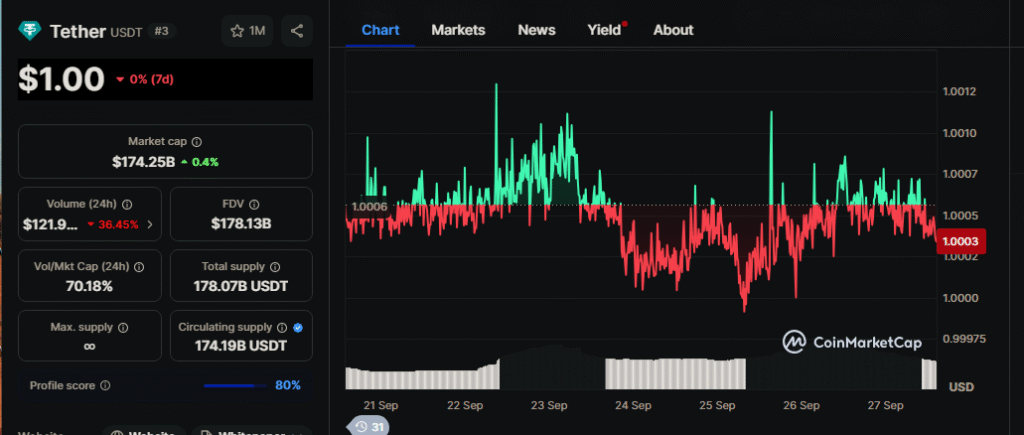
Task: Expand Volume (24h) details chevron
Action: pos(150,224)
